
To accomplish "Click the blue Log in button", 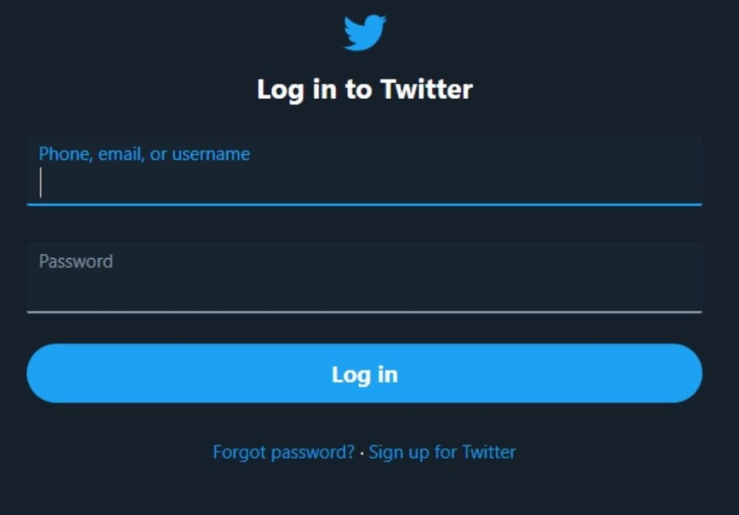I will (364, 373).
